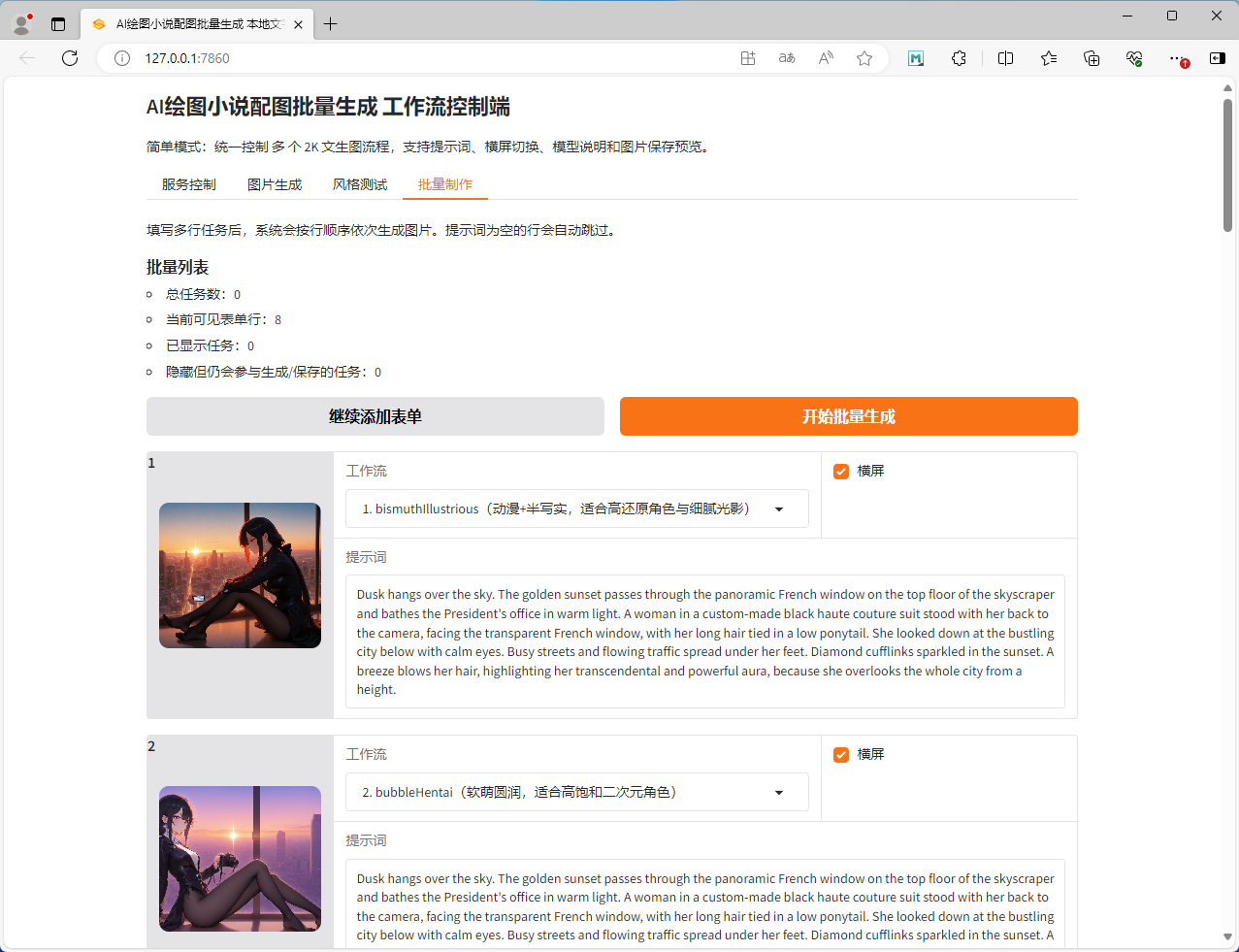
Task: Toggle 横屏 checkbox for task 2
Action: point(841,755)
